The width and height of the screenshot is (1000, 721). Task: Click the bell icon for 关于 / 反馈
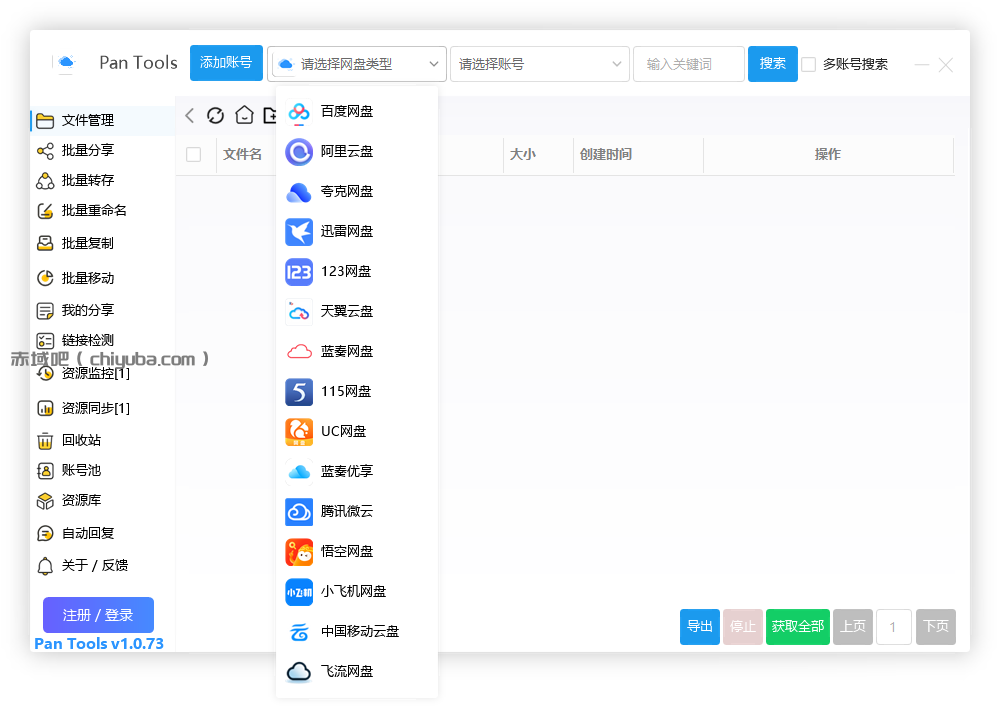[45, 566]
